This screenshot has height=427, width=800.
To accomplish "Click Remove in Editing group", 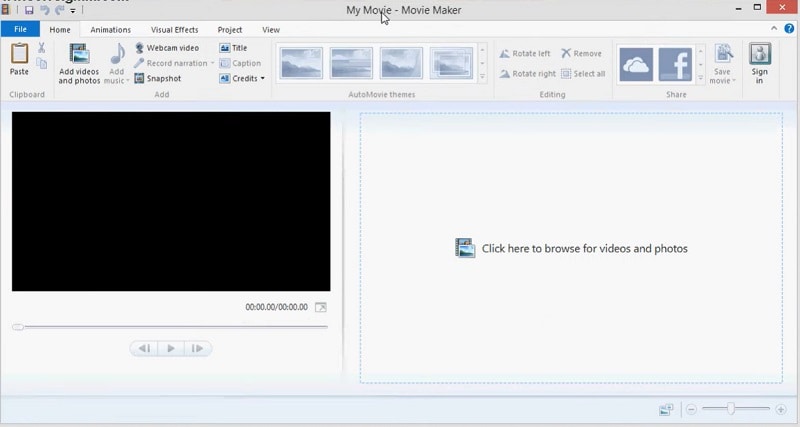I will click(x=581, y=54).
